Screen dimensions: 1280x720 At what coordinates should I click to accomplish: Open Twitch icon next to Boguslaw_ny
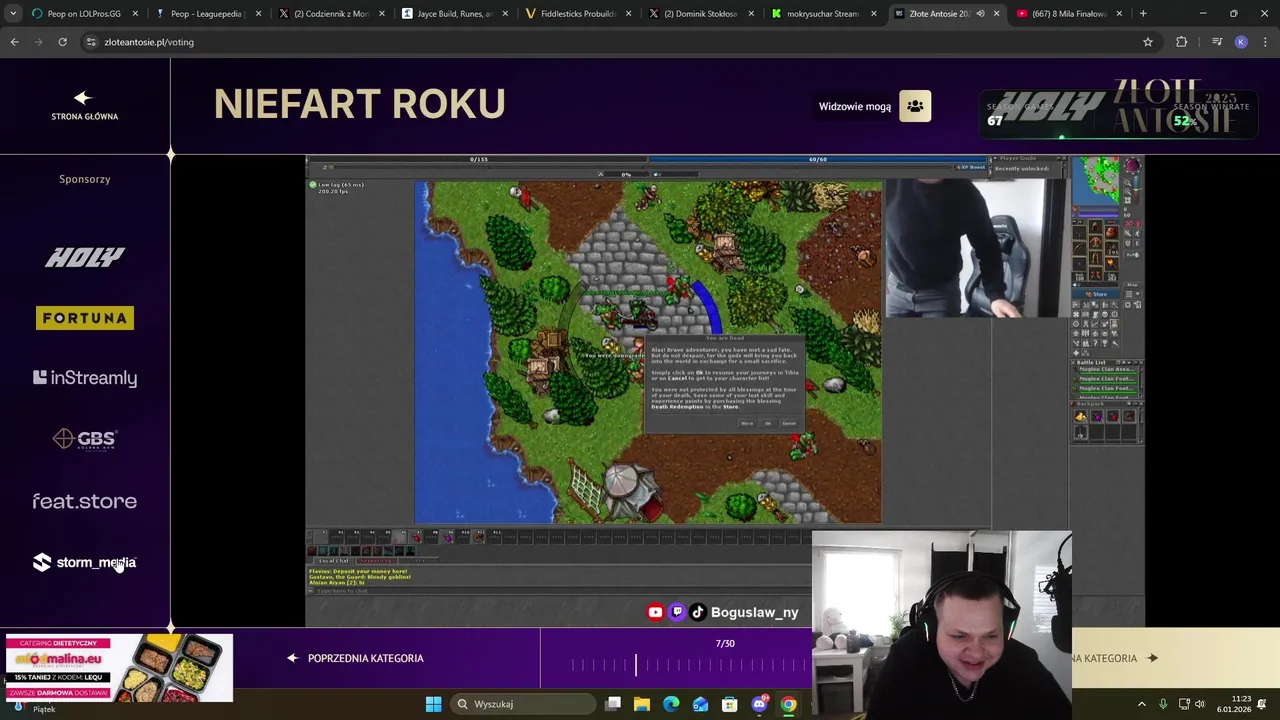click(x=677, y=612)
